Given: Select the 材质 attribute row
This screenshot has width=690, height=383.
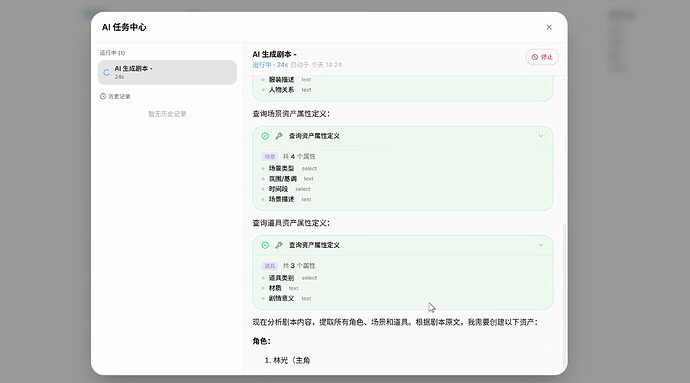Looking at the screenshot, I should [x=280, y=288].
